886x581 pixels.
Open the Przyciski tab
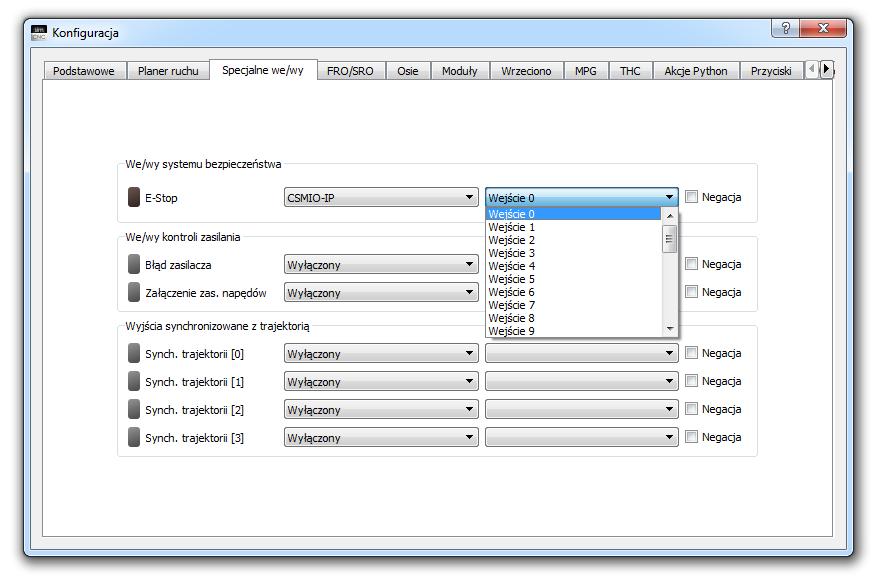pos(771,71)
